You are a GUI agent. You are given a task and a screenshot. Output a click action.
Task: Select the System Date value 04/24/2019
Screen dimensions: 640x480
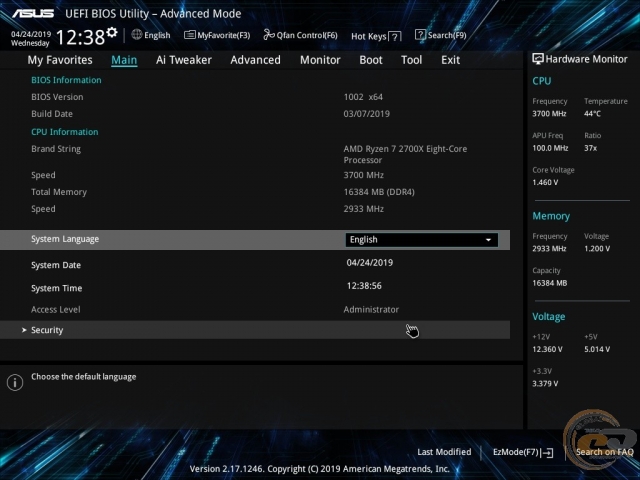(370, 262)
